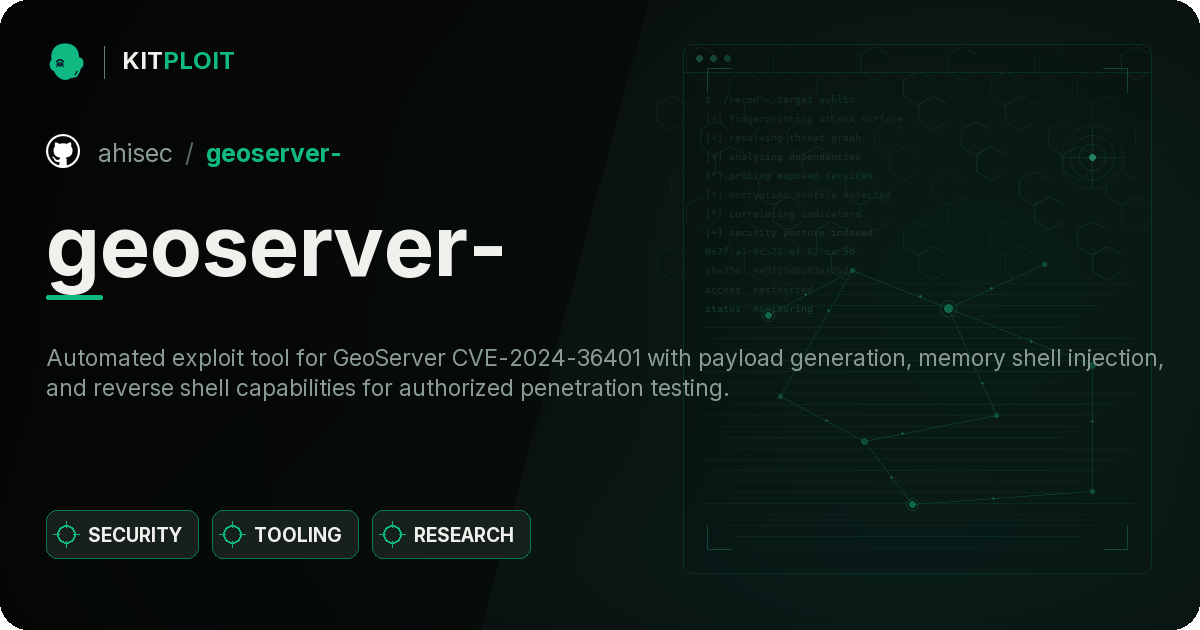
Task: Click the KitPloit green head logo
Action: pyautogui.click(x=66, y=61)
